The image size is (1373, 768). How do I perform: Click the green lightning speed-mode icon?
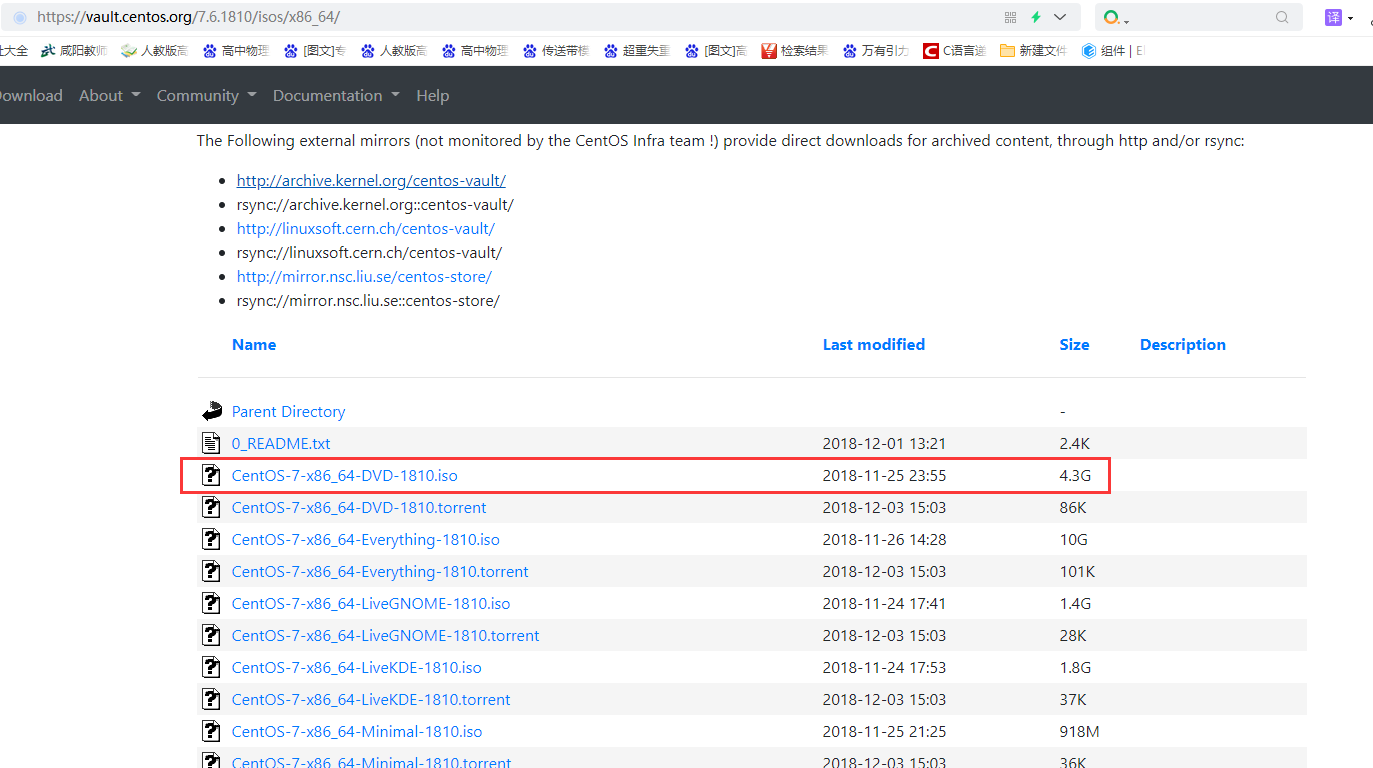[1036, 17]
